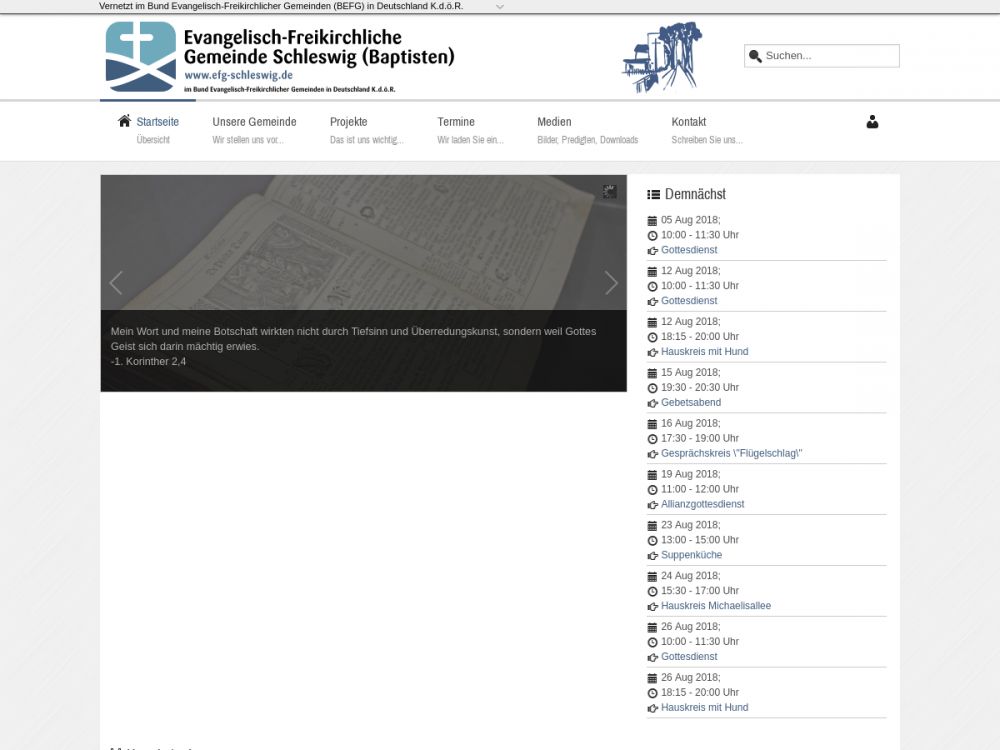Click the user account icon in navigation
The width and height of the screenshot is (1000, 750).
[x=872, y=122]
